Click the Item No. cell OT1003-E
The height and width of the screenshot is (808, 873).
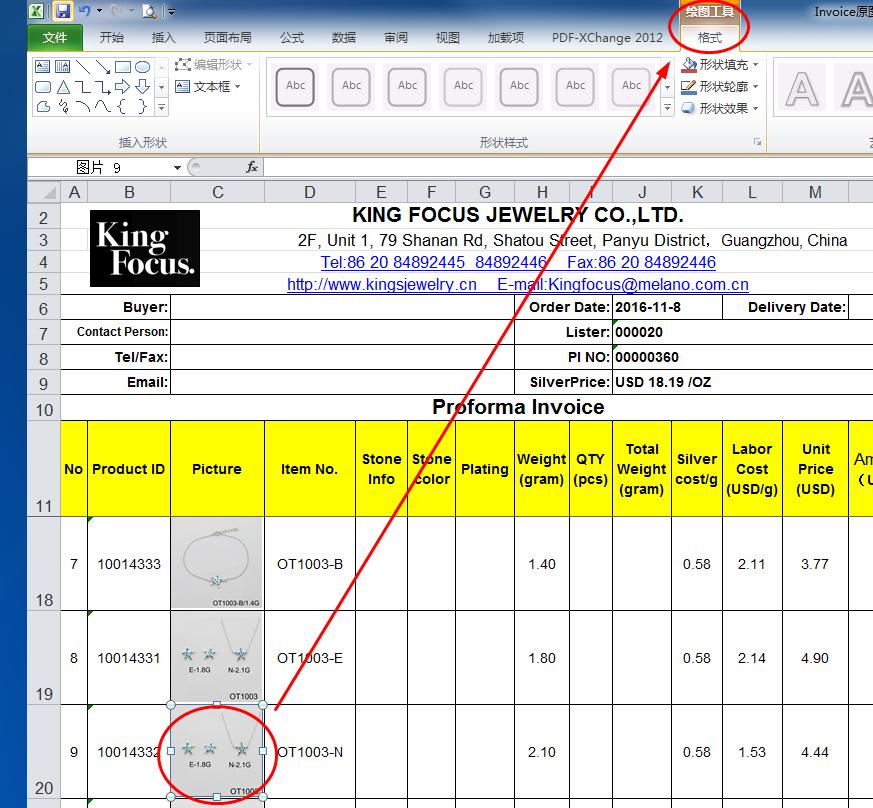(310, 658)
